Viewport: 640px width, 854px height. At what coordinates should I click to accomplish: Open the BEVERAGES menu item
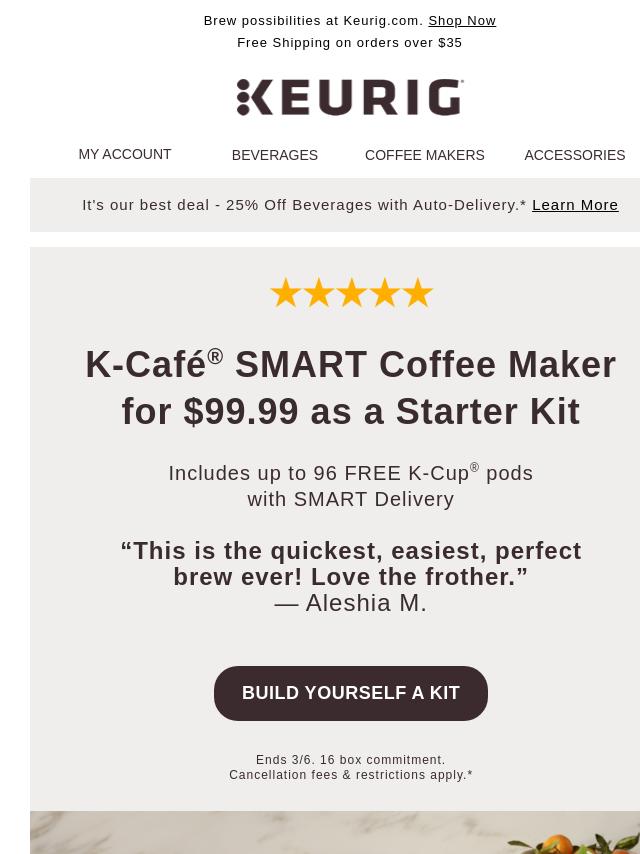275,155
